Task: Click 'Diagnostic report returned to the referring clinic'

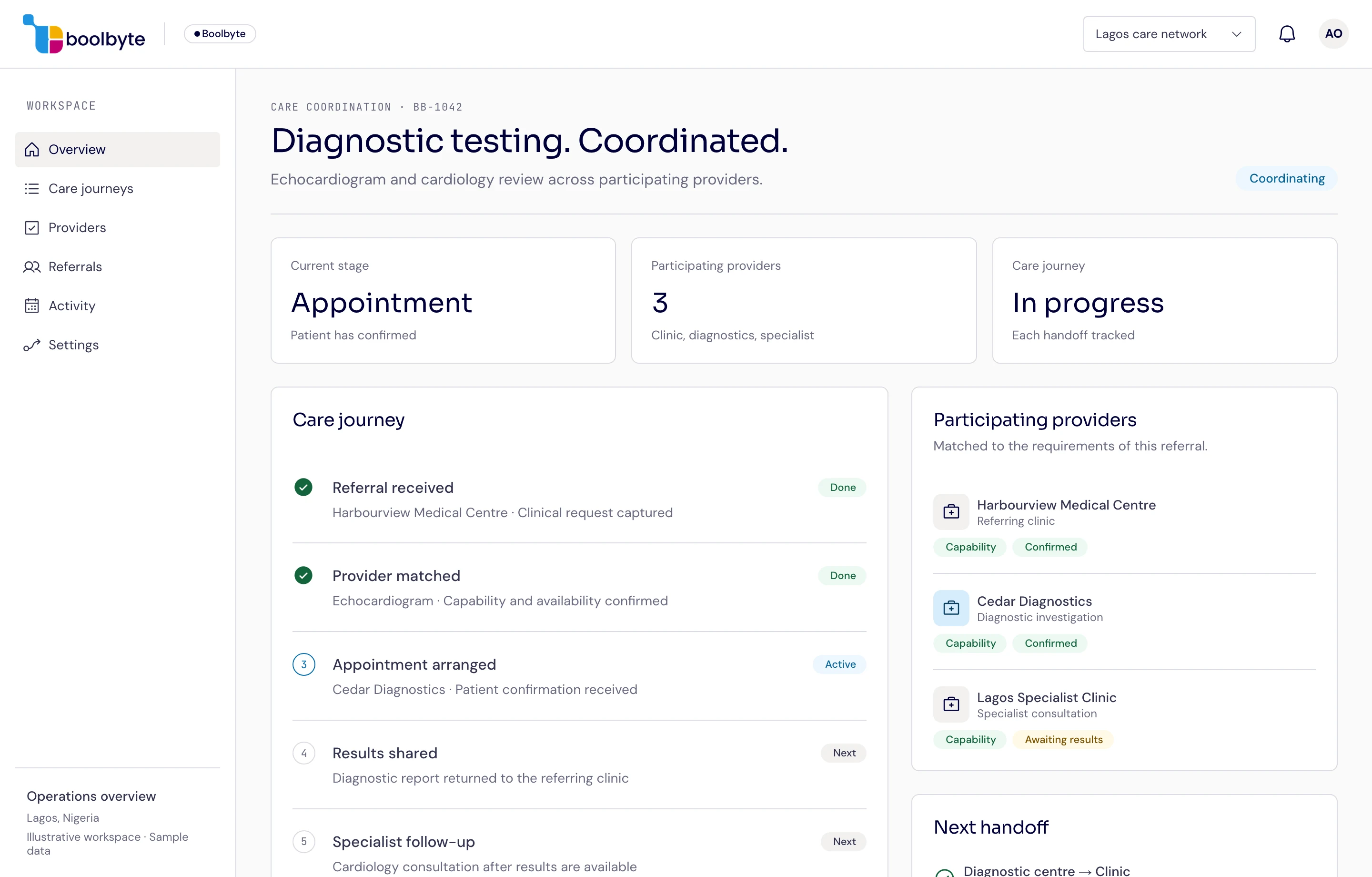Action: (480, 778)
